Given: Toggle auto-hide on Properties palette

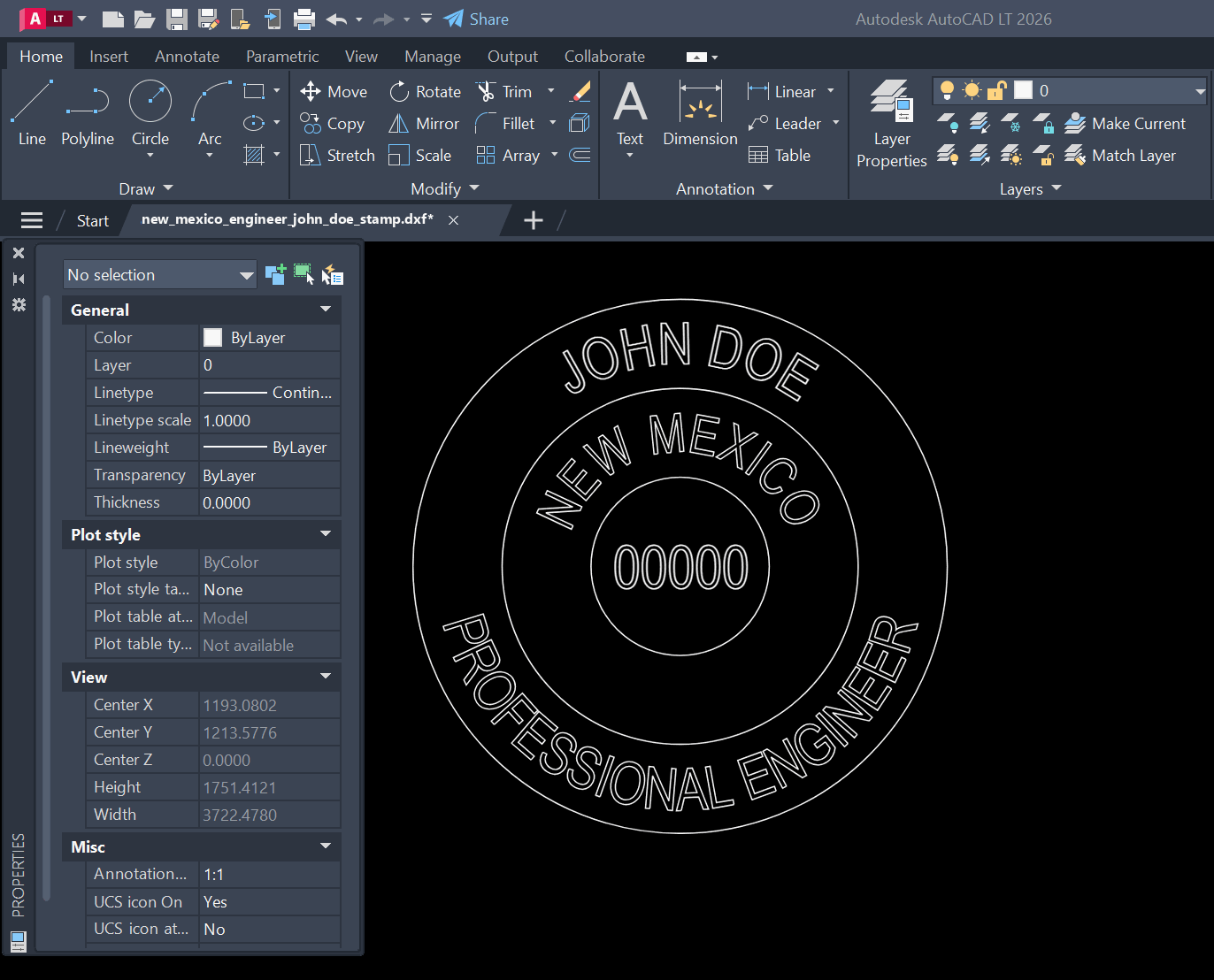Looking at the screenshot, I should [x=19, y=279].
